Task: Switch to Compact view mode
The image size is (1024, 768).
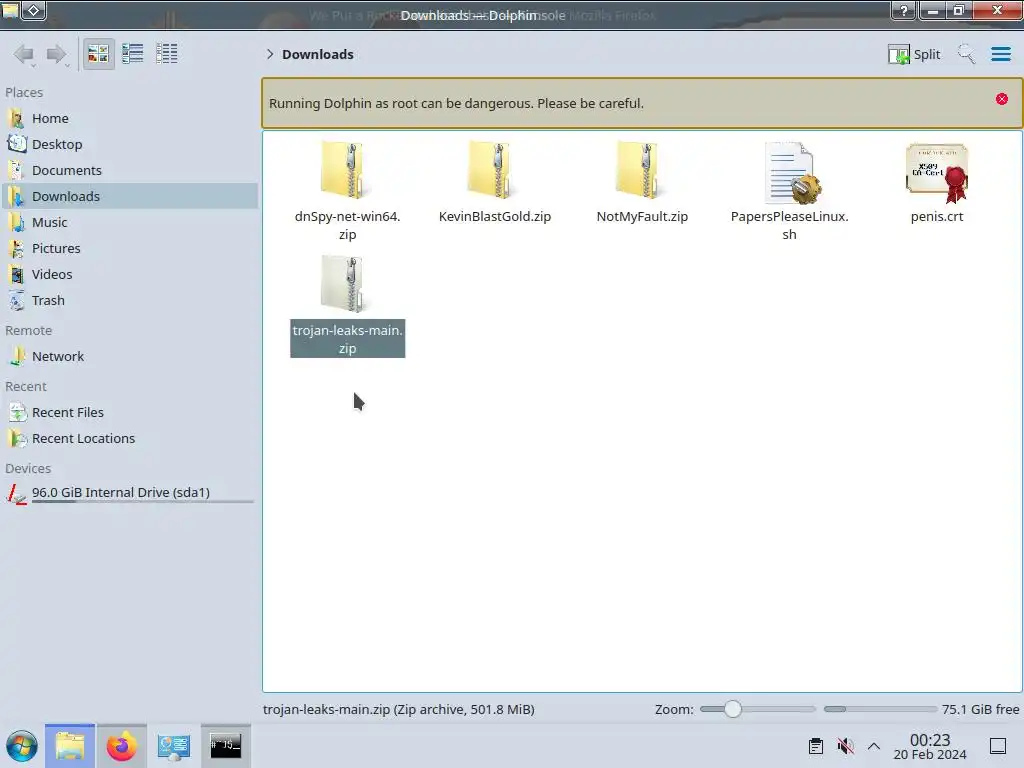Action: 133,54
